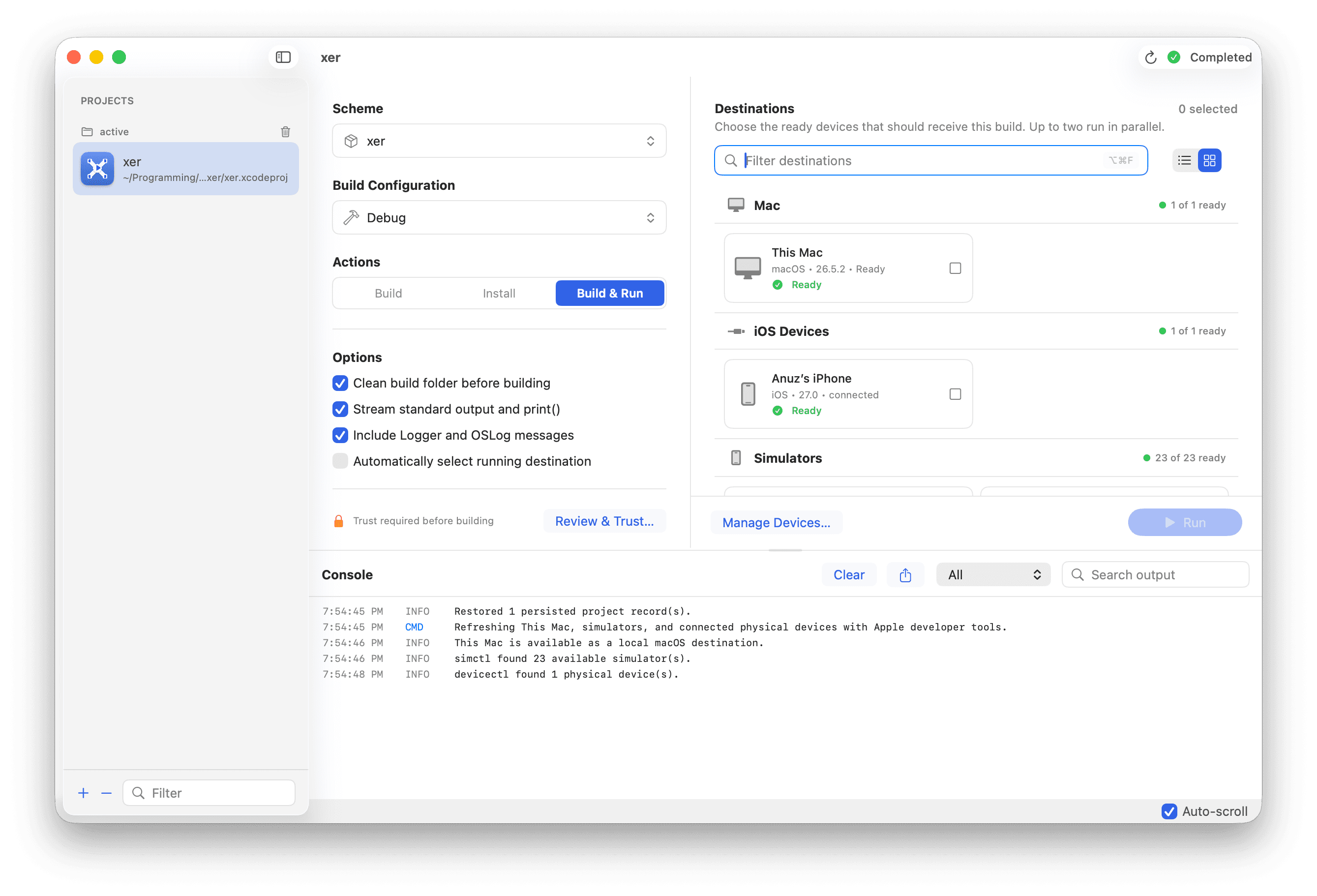The image size is (1317, 896).
Task: Click the orange trust lock icon
Action: click(338, 521)
